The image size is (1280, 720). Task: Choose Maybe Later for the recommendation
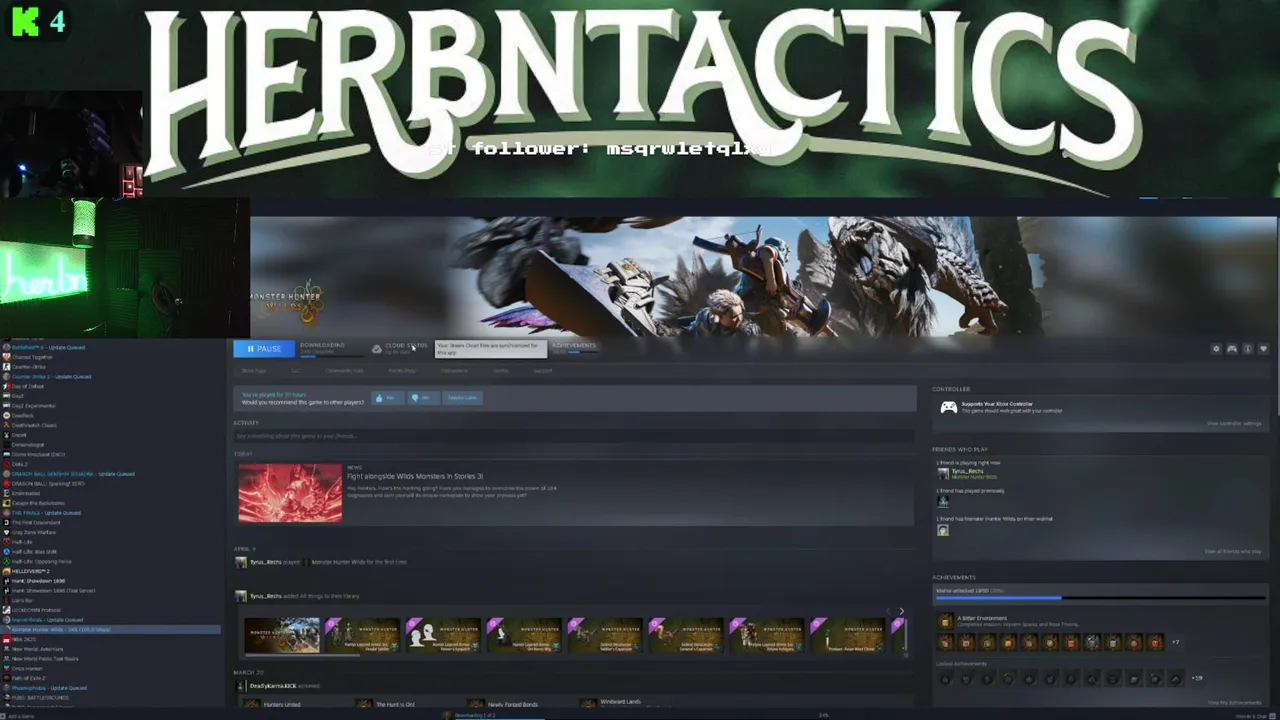click(462, 398)
